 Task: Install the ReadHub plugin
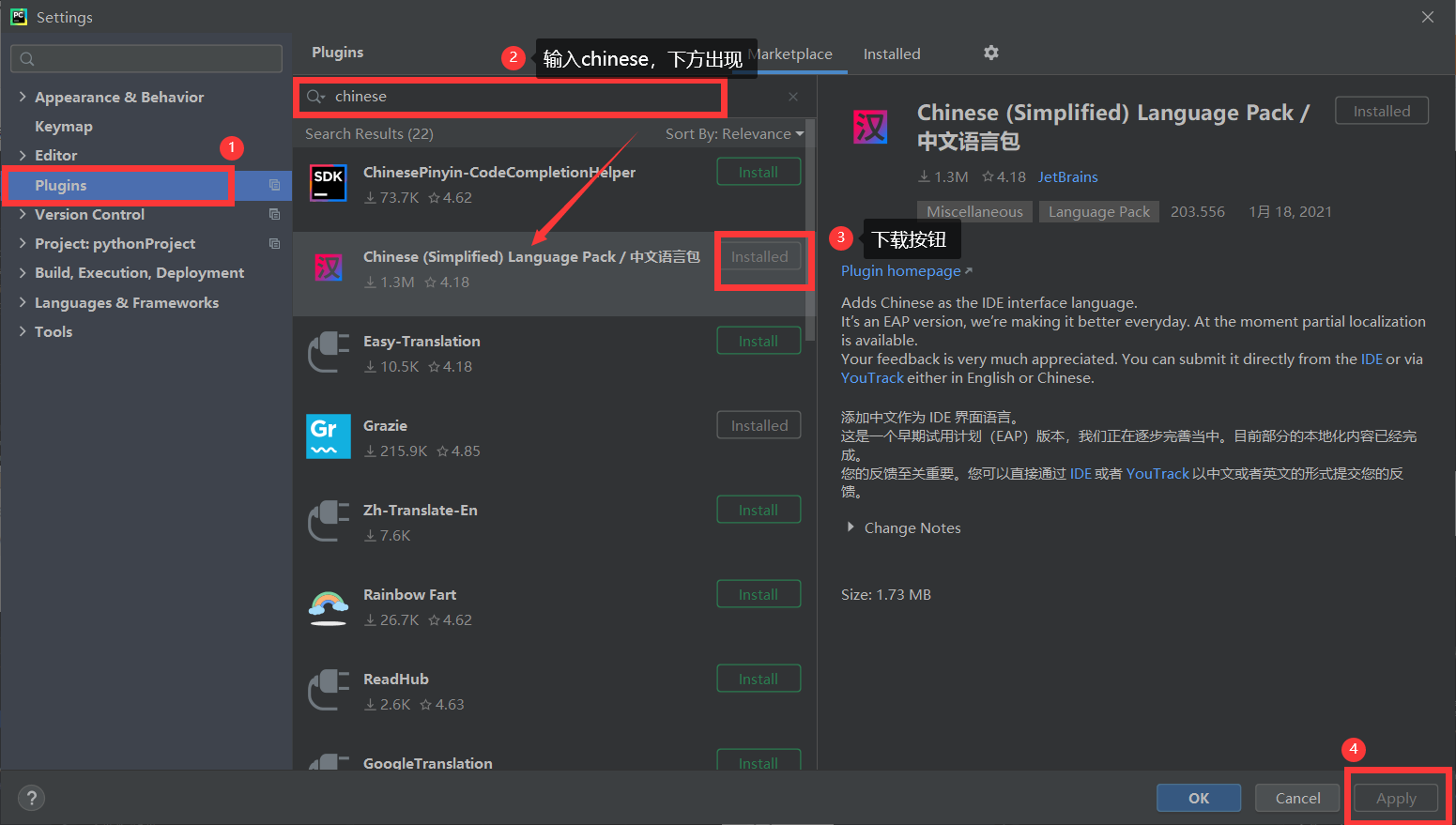pos(759,679)
